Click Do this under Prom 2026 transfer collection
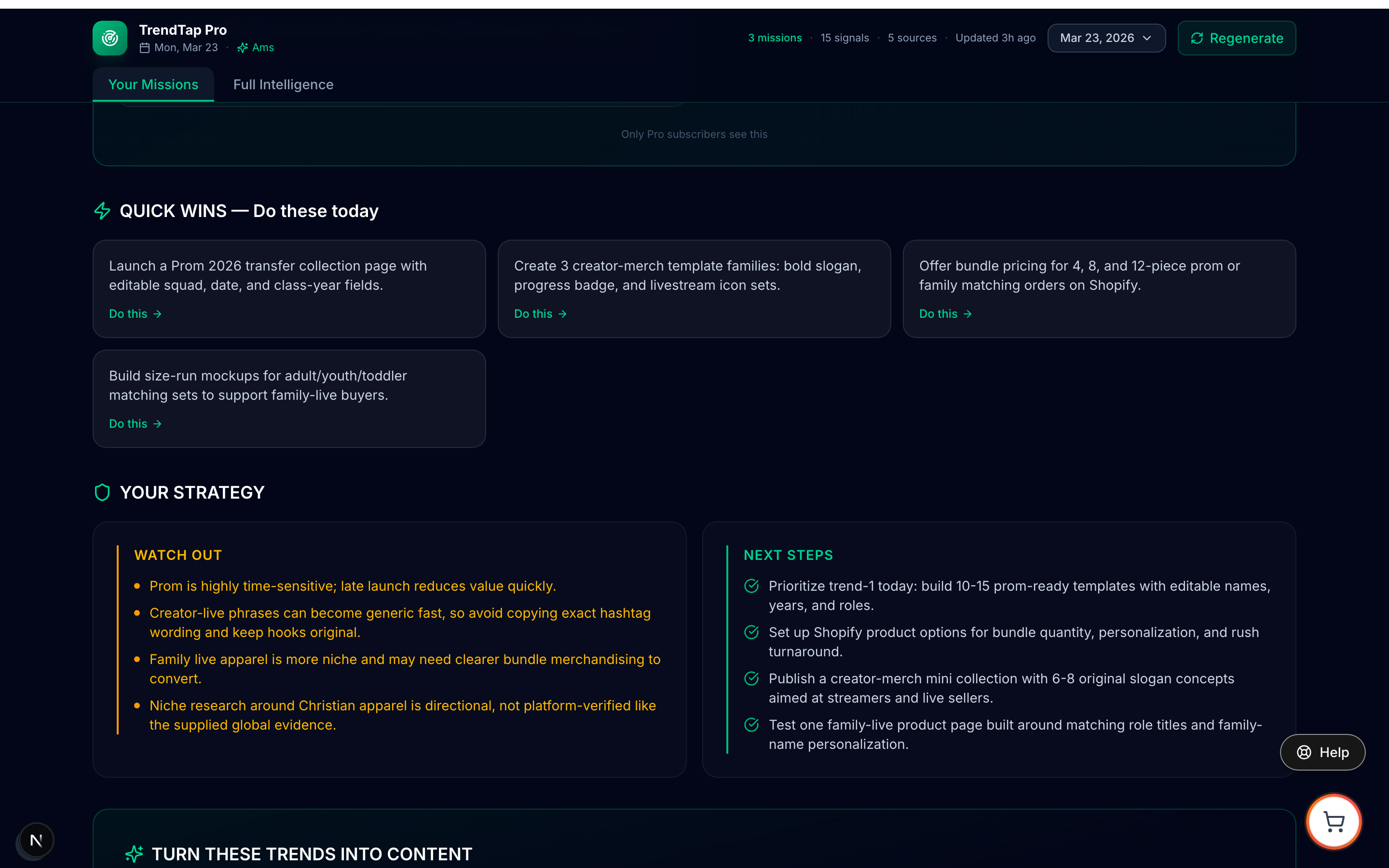Image resolution: width=1389 pixels, height=868 pixels. (x=136, y=314)
